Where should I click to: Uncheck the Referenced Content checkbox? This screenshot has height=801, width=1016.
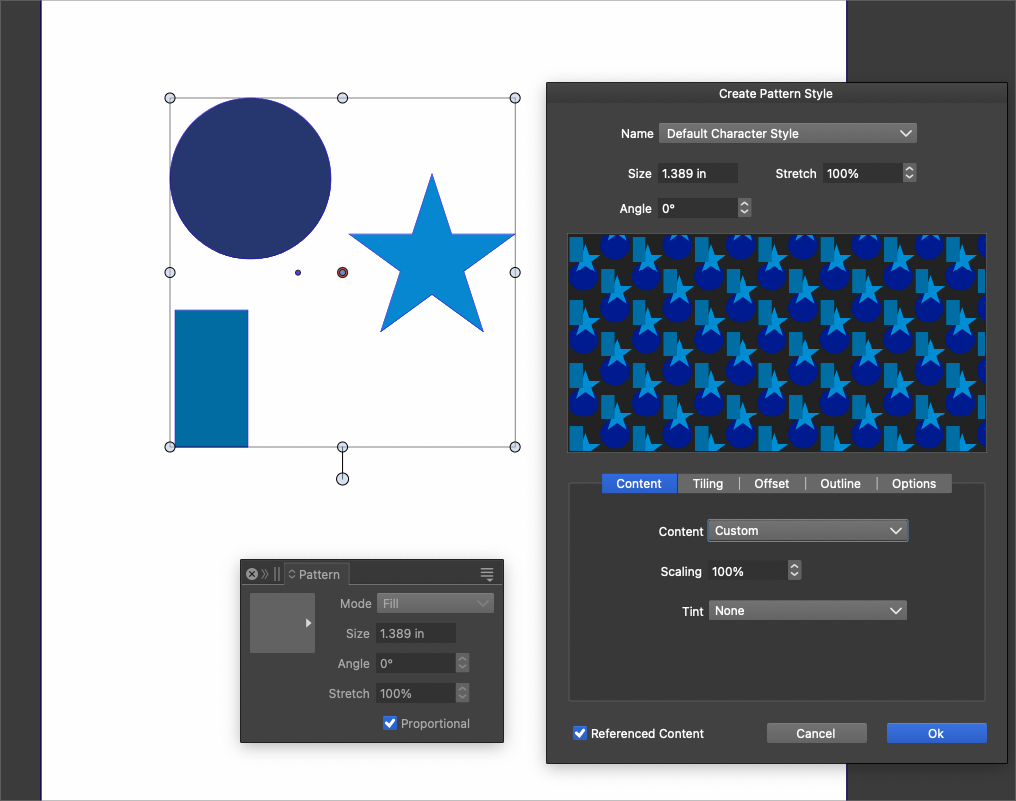click(x=580, y=733)
